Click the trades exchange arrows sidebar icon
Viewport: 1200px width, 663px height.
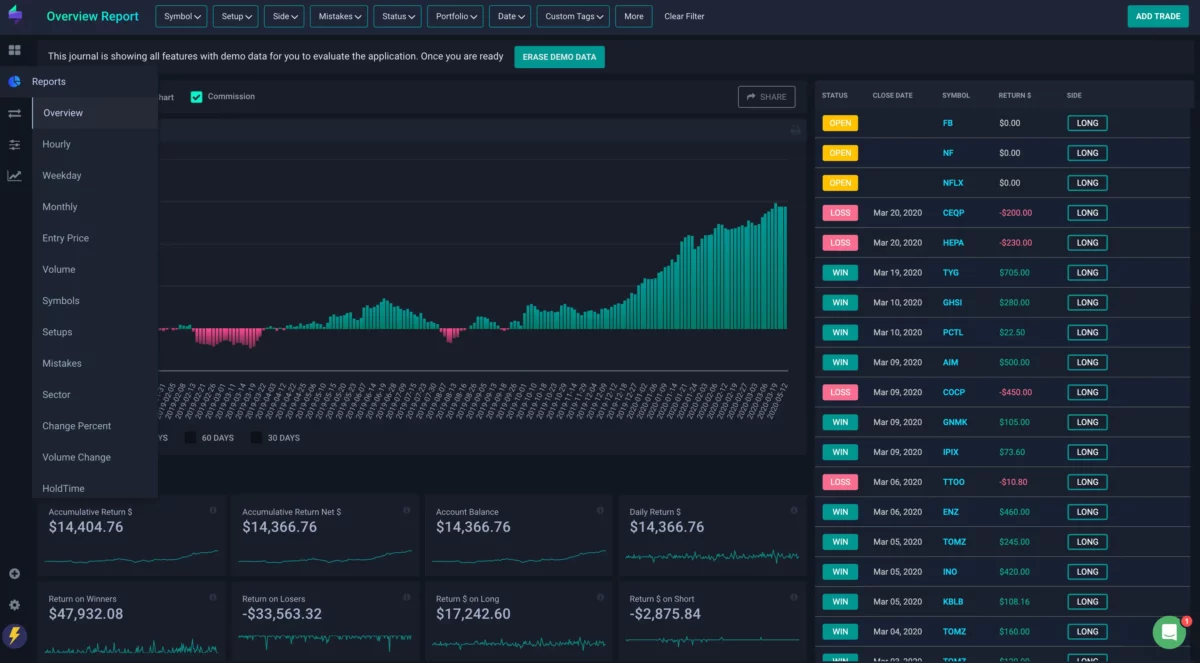[14, 113]
